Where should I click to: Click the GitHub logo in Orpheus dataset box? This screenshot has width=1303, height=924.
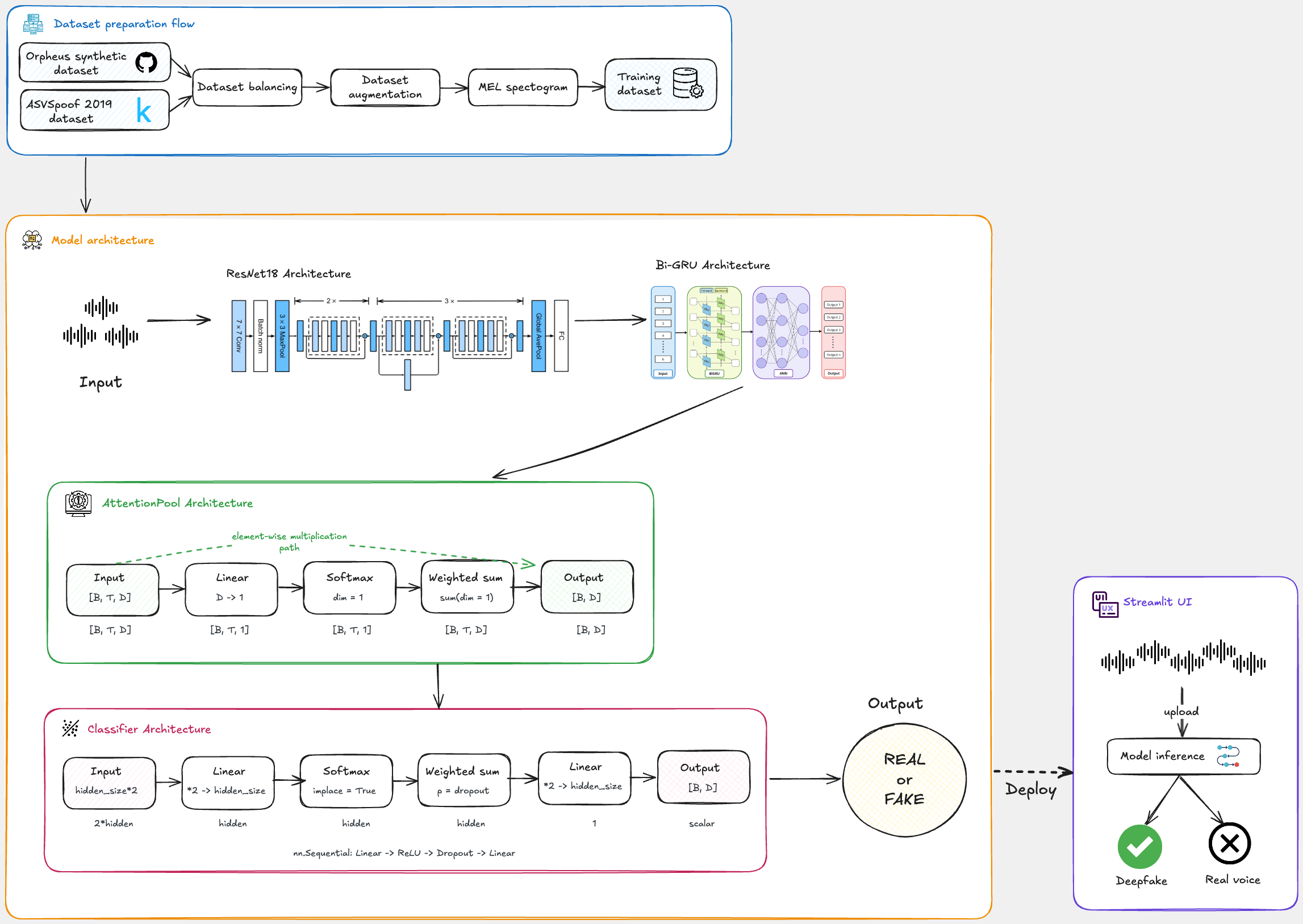click(146, 62)
